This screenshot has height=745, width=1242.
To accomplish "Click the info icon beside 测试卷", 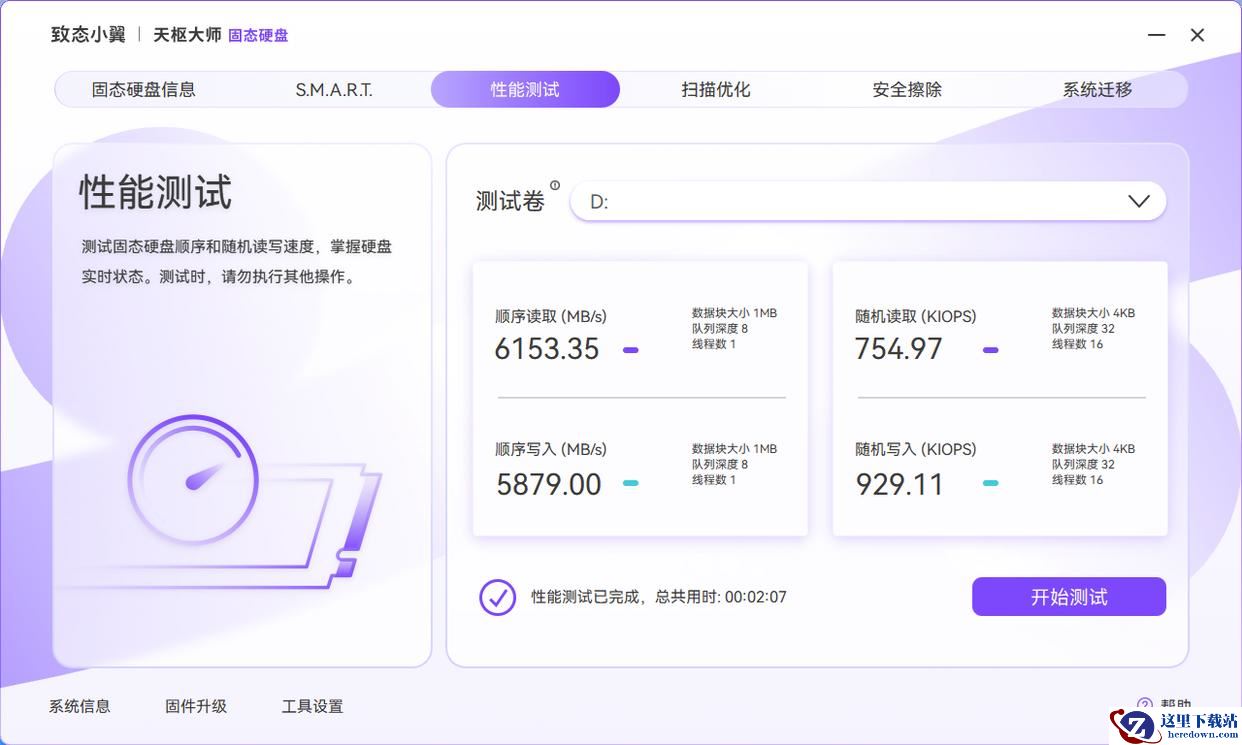I will (555, 185).
